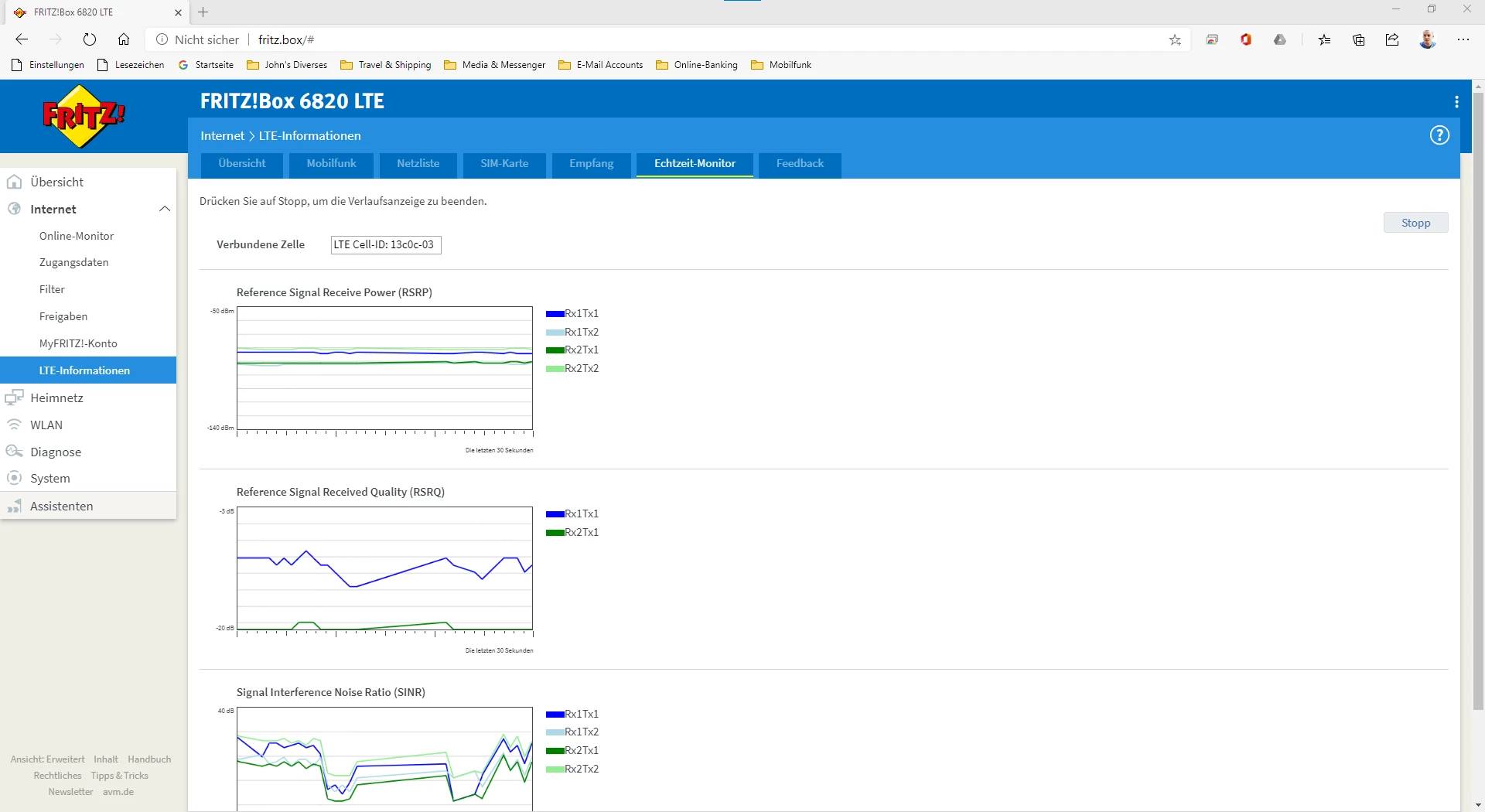Expand the Heimnetz sidebar section
The height and width of the screenshot is (812, 1485).
click(x=56, y=397)
